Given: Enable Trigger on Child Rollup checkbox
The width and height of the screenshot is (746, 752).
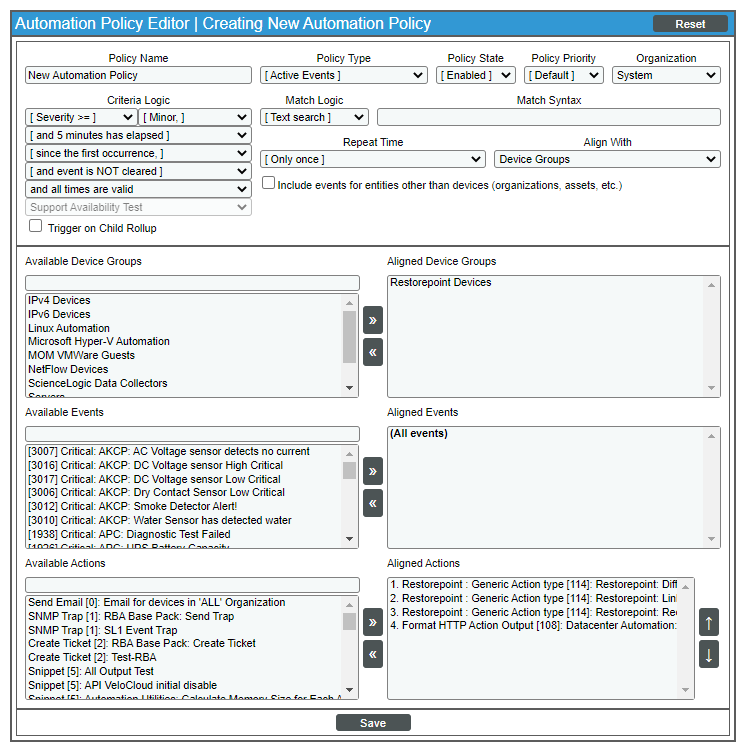Looking at the screenshot, I should [36, 227].
